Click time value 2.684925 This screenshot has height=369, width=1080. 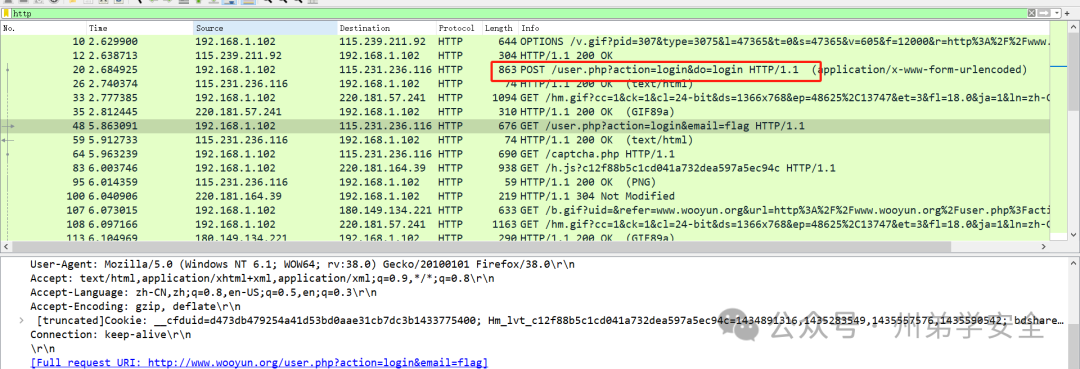point(113,70)
